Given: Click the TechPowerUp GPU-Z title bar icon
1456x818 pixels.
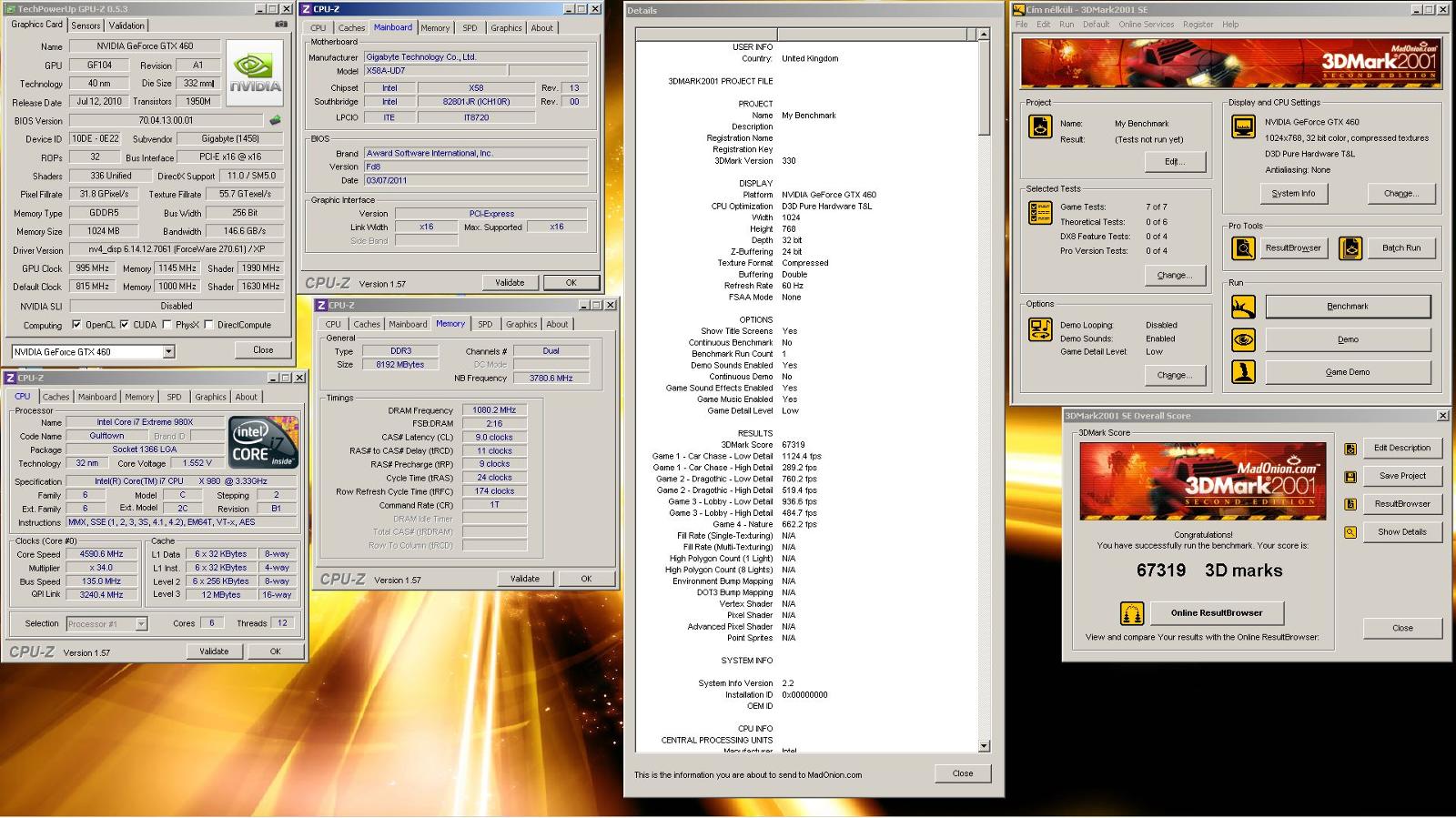Looking at the screenshot, I should tap(9, 8).
